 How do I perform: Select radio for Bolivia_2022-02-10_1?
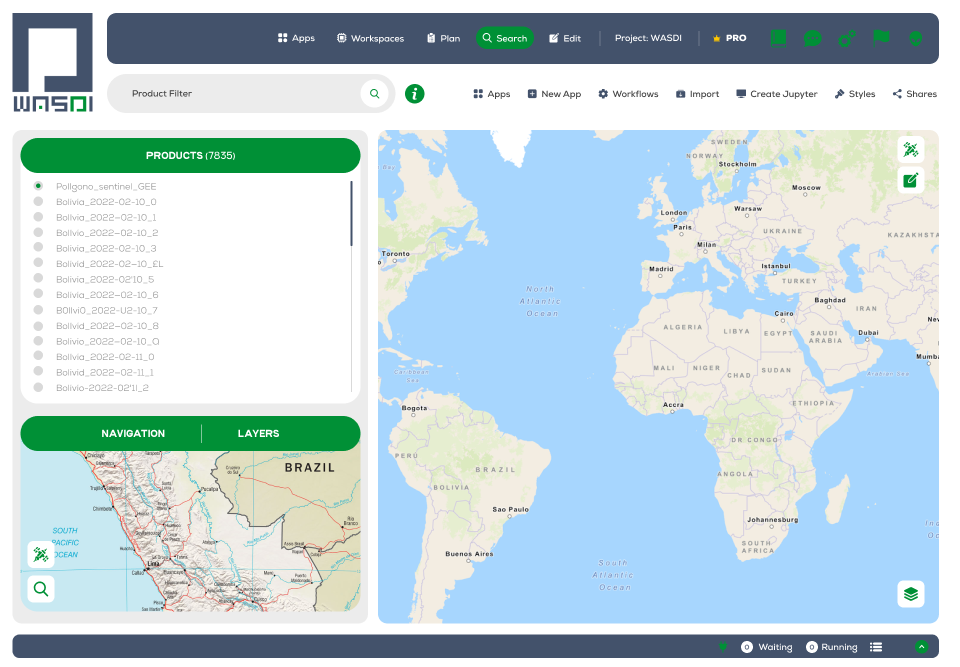[x=38, y=217]
